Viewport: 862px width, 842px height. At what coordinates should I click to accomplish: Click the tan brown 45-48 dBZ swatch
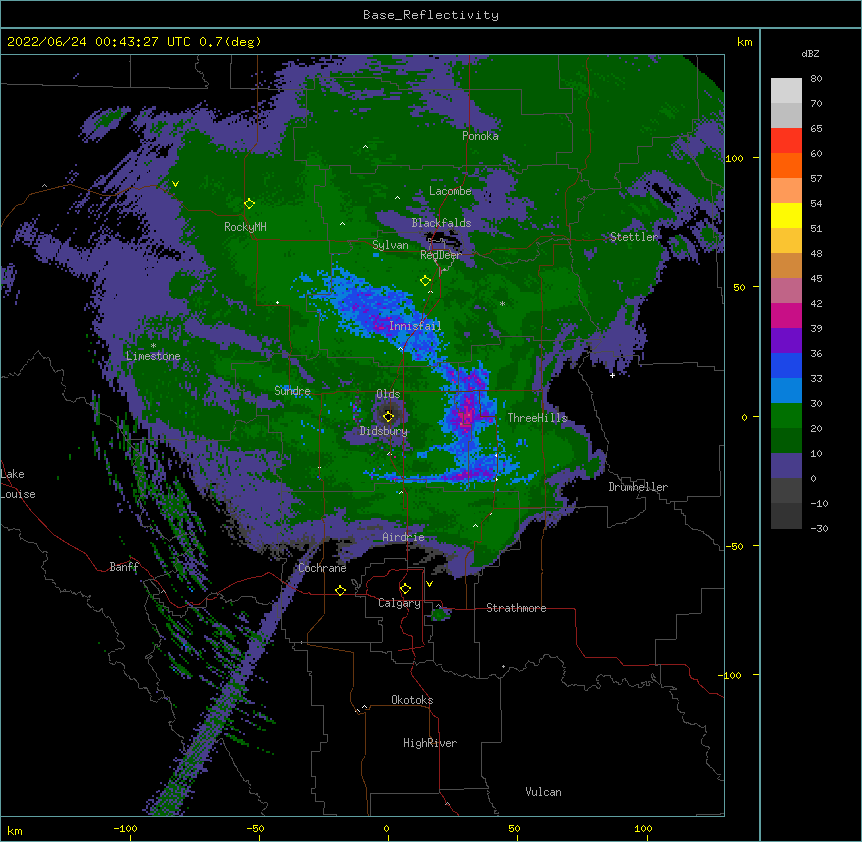coord(786,265)
